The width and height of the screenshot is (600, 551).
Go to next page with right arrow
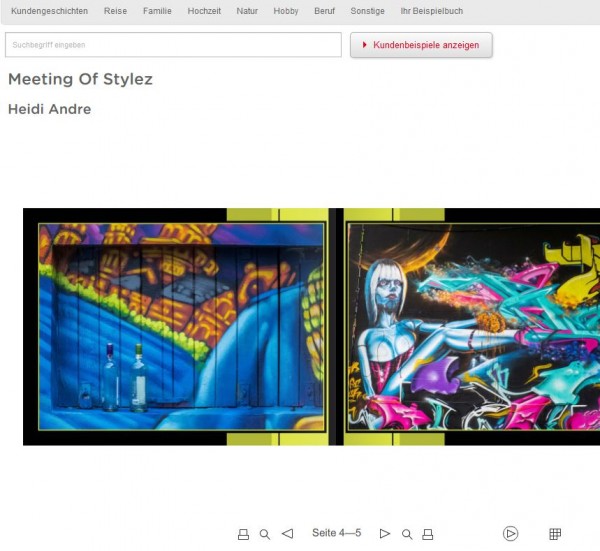(385, 533)
